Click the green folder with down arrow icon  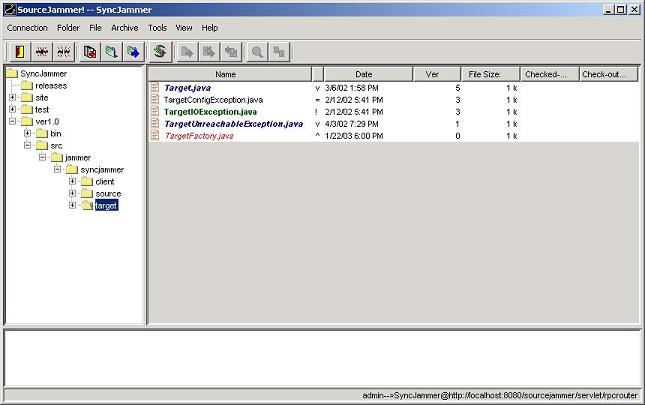[112, 52]
